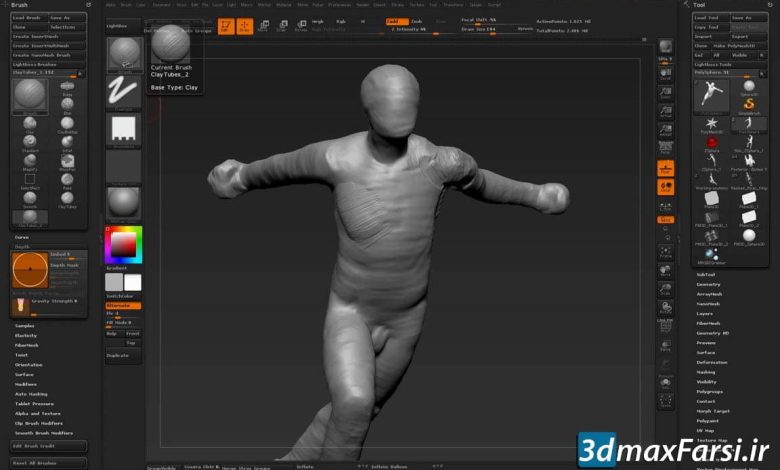Activate the Rotate transform icon in top shelf
Screen dimensions: 780x470
300,25
